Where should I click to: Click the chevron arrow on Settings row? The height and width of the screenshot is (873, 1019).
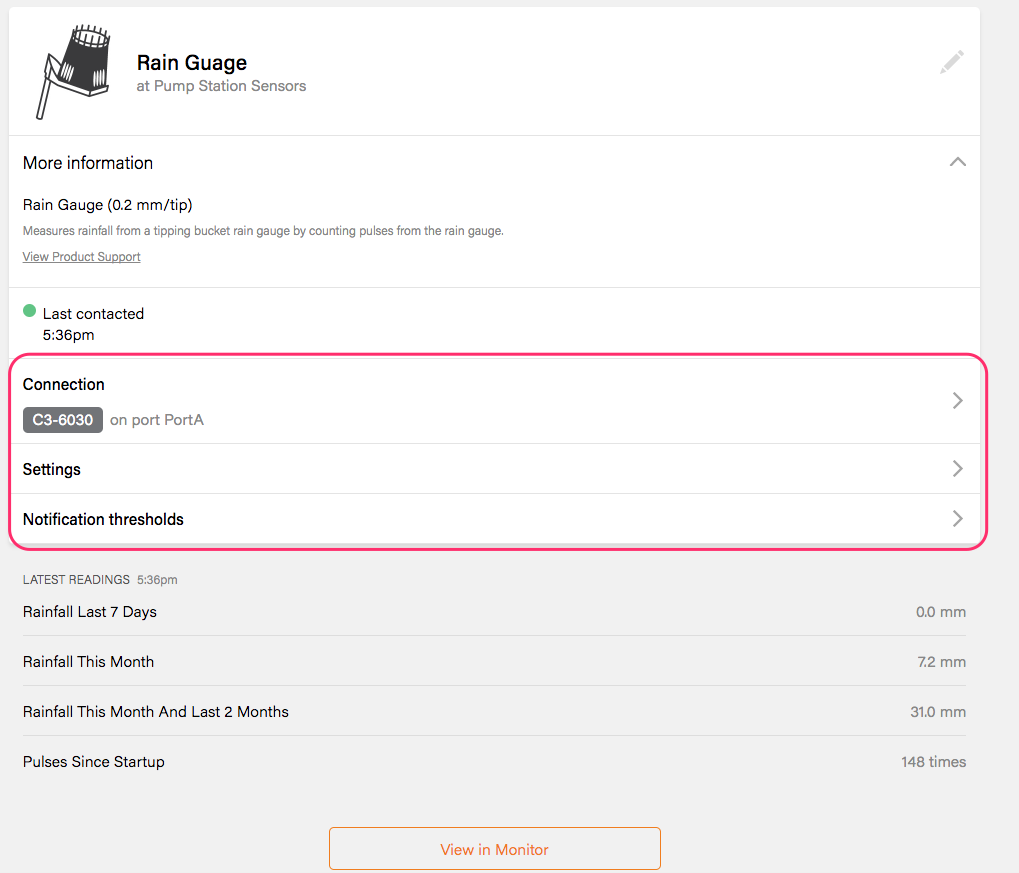coord(957,468)
